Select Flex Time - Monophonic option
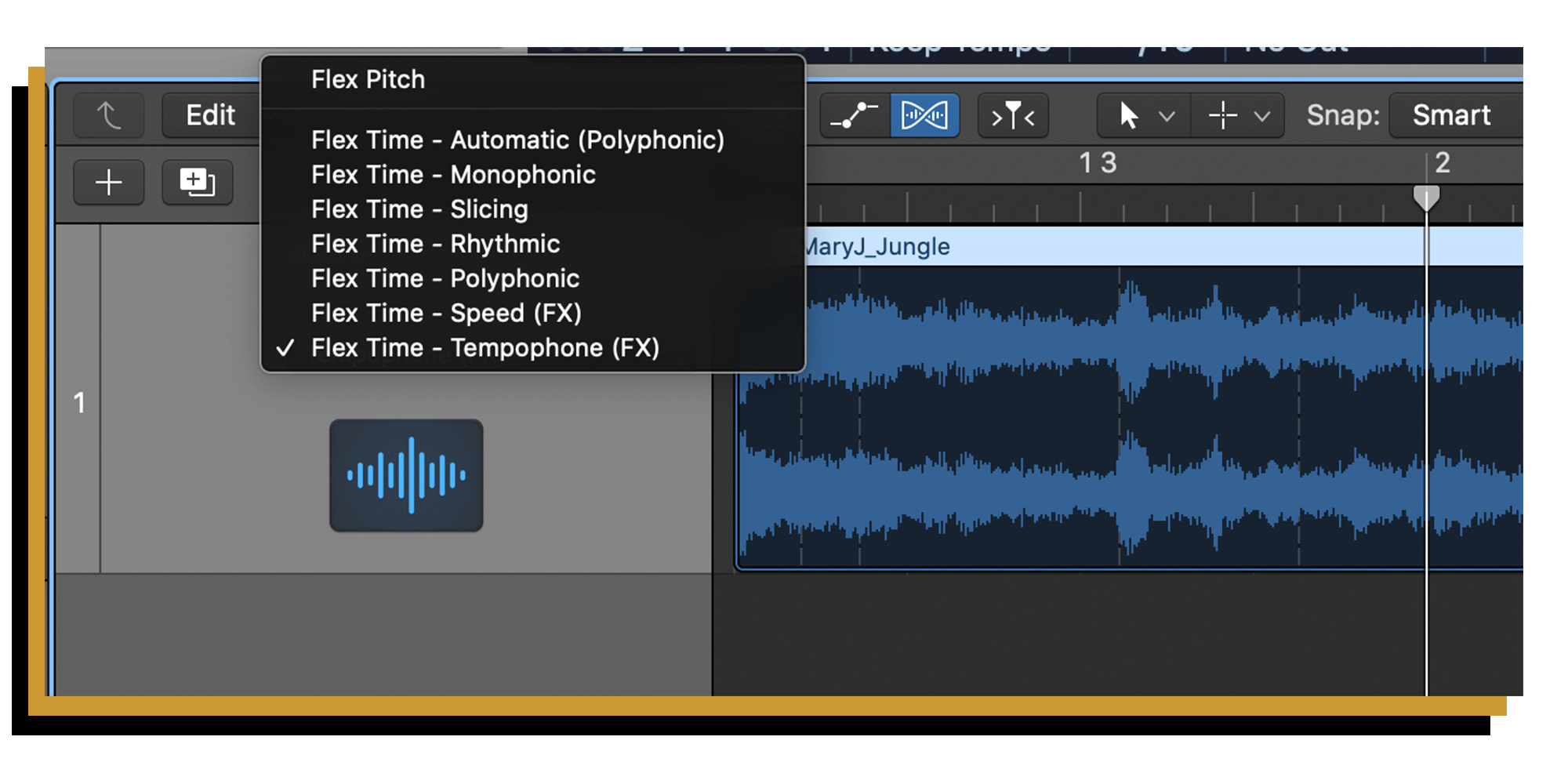Screen dimensions: 1568x784 coord(453,174)
